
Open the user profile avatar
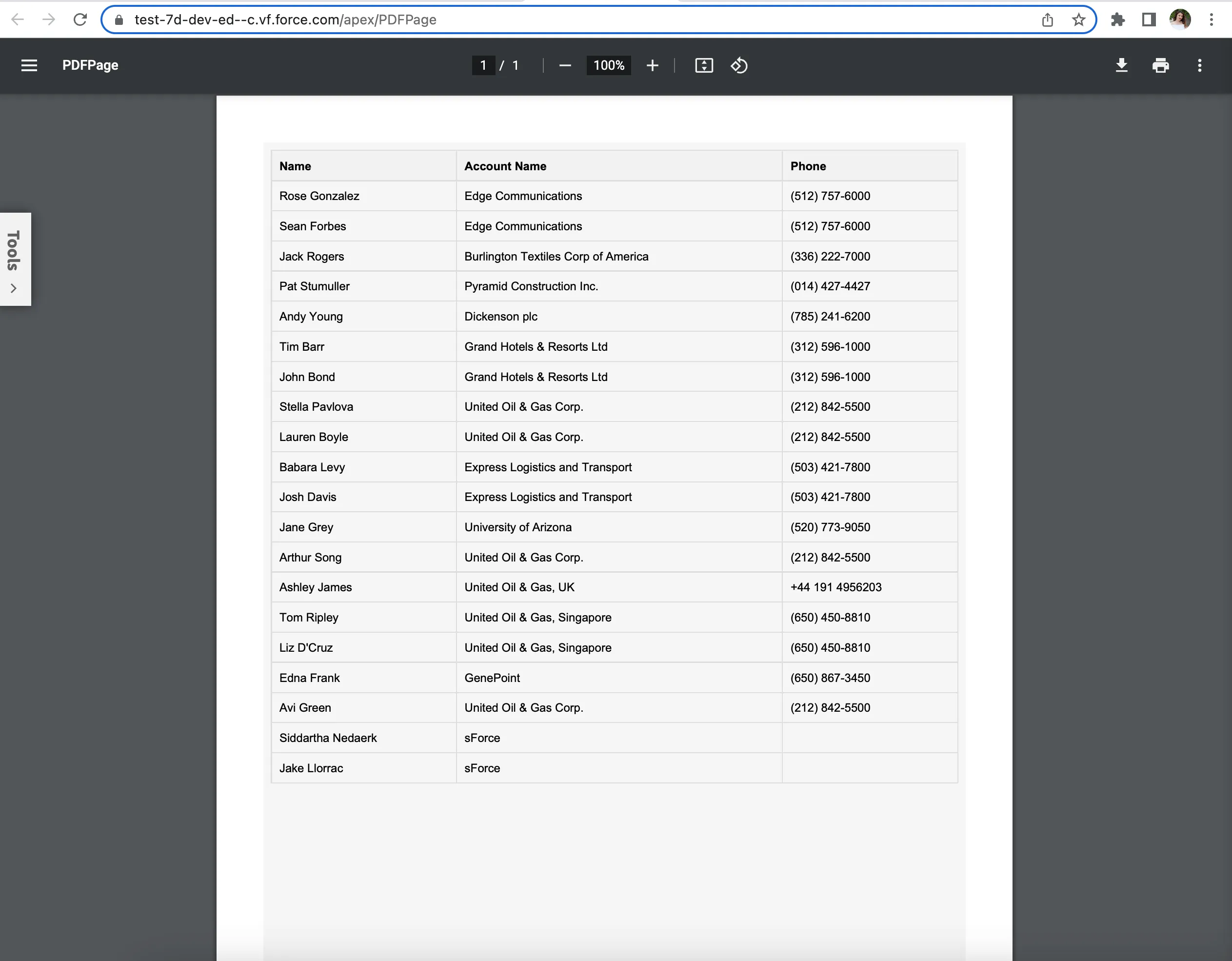click(x=1180, y=20)
